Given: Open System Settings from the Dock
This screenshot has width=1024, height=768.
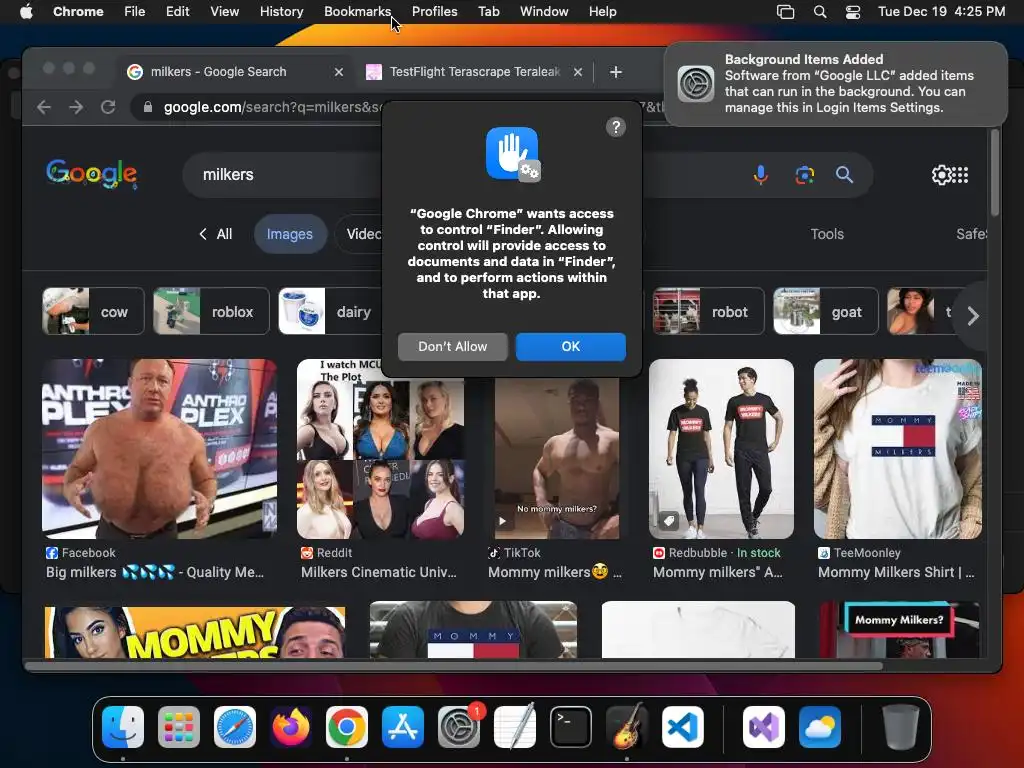Looking at the screenshot, I should click(x=458, y=726).
